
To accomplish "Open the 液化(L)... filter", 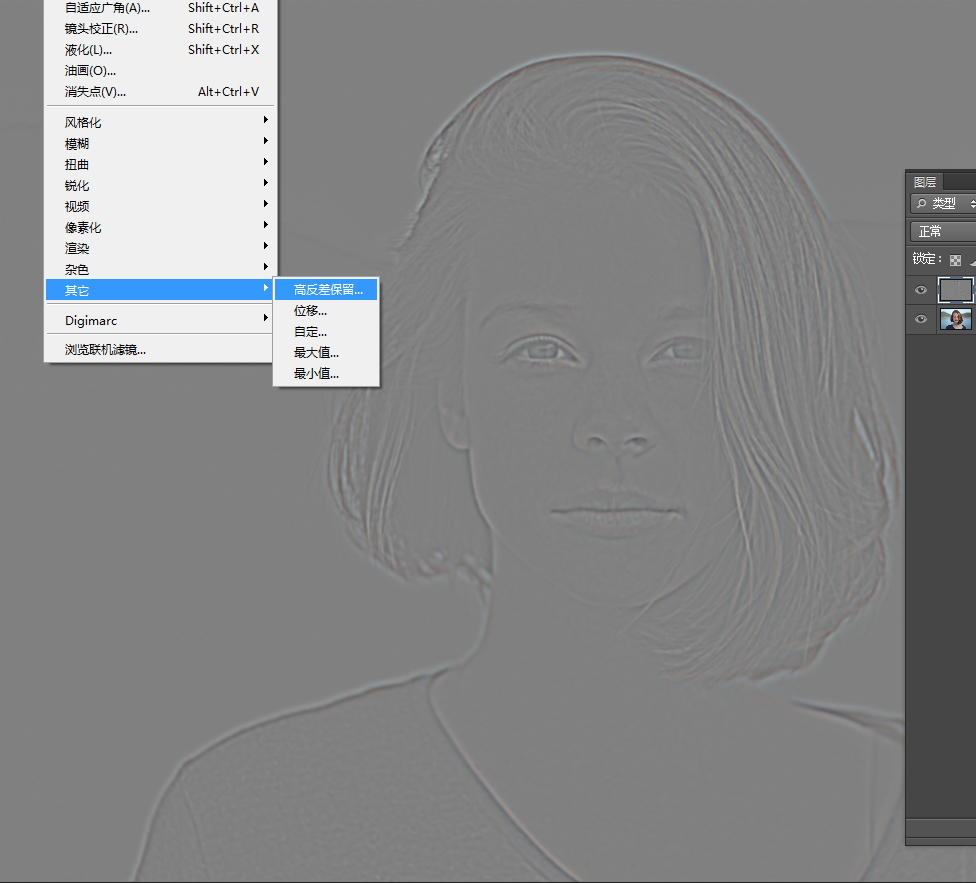I will click(x=160, y=50).
